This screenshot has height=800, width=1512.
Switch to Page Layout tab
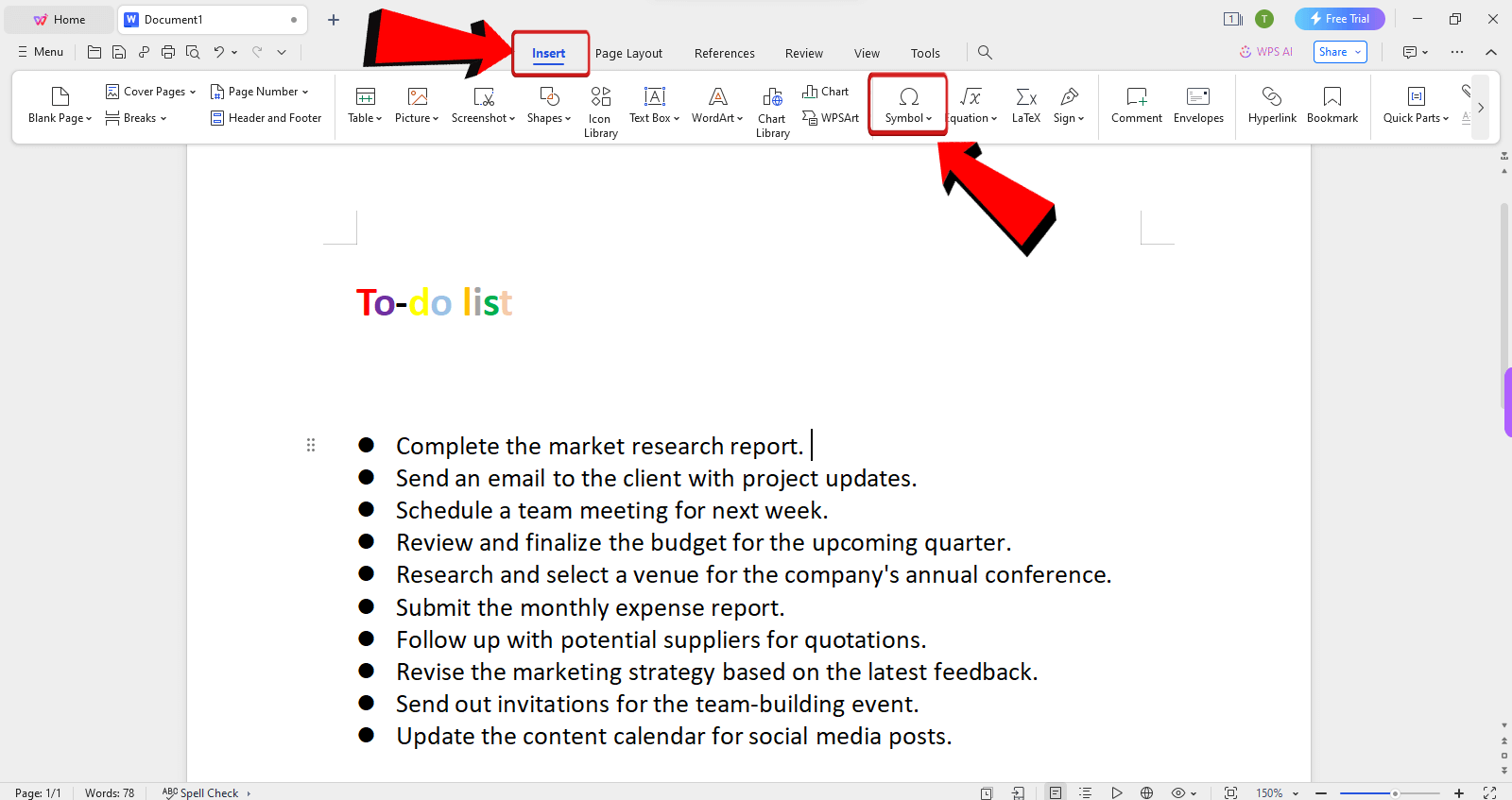click(x=628, y=53)
